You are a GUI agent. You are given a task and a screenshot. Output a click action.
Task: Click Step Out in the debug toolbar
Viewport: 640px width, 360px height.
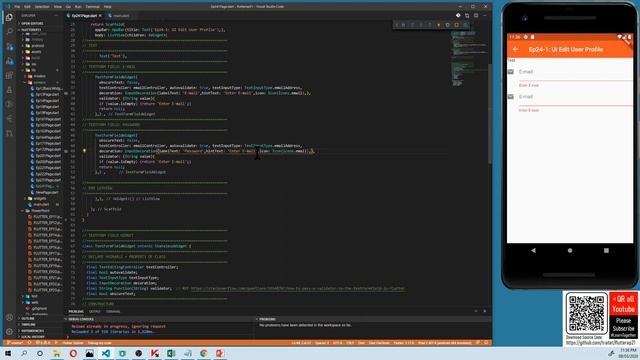pyautogui.click(x=430, y=25)
